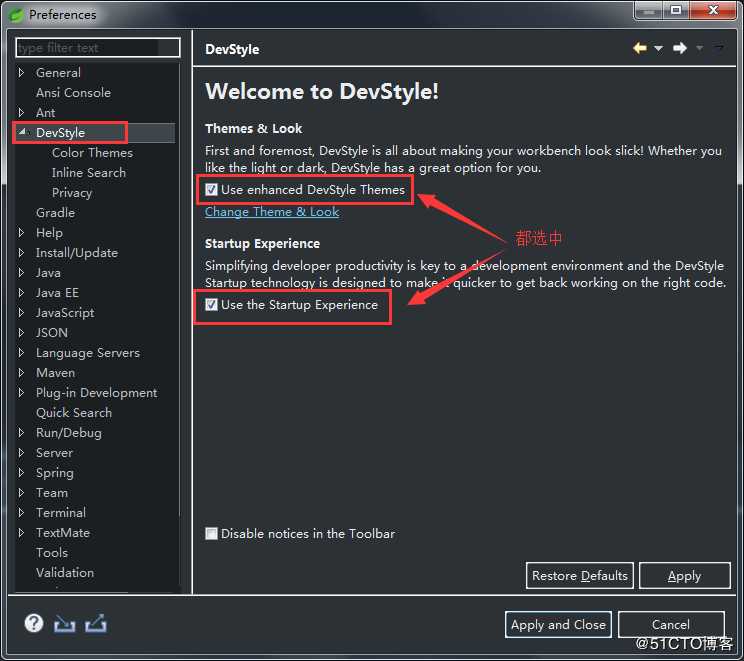744x661 pixels.
Task: Click the window maximize button
Action: [x=676, y=9]
